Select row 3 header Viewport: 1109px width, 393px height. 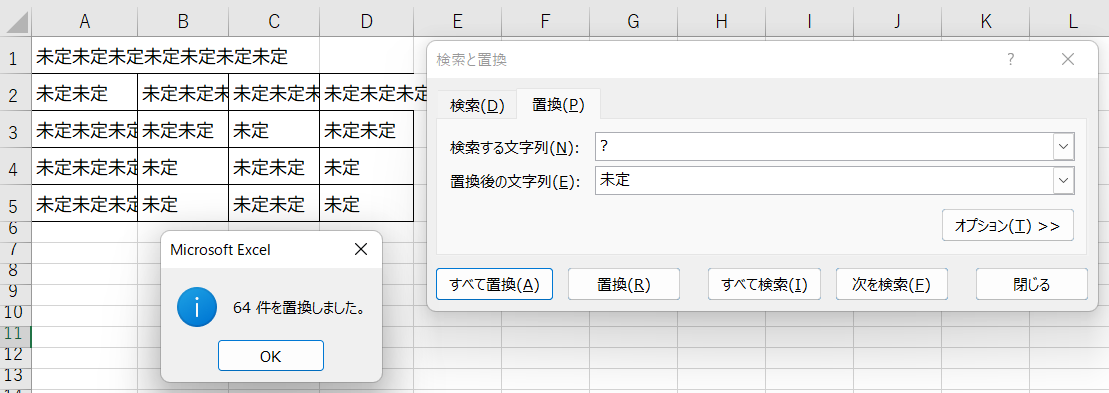(x=16, y=129)
